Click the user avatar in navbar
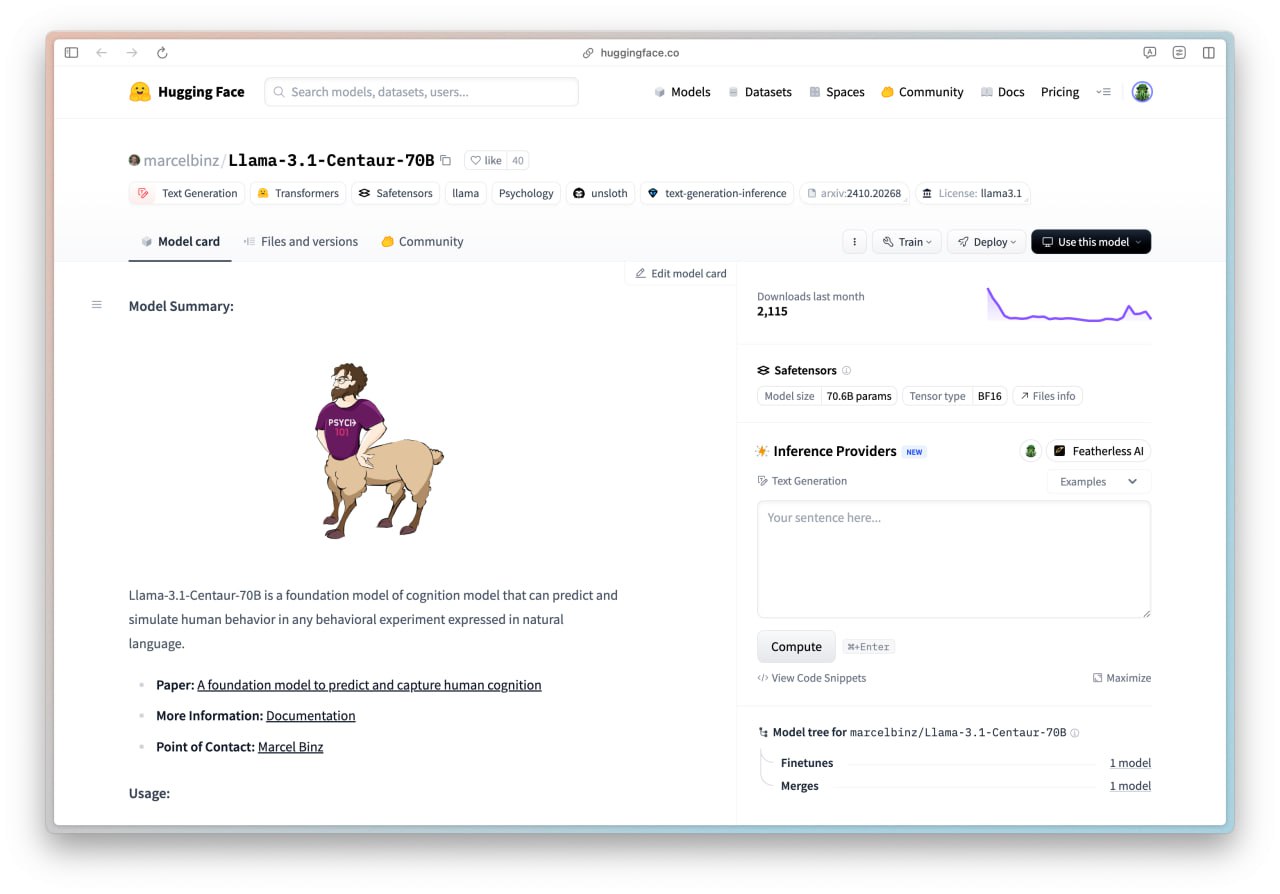Screen dimensions: 1280x894 point(1142,92)
